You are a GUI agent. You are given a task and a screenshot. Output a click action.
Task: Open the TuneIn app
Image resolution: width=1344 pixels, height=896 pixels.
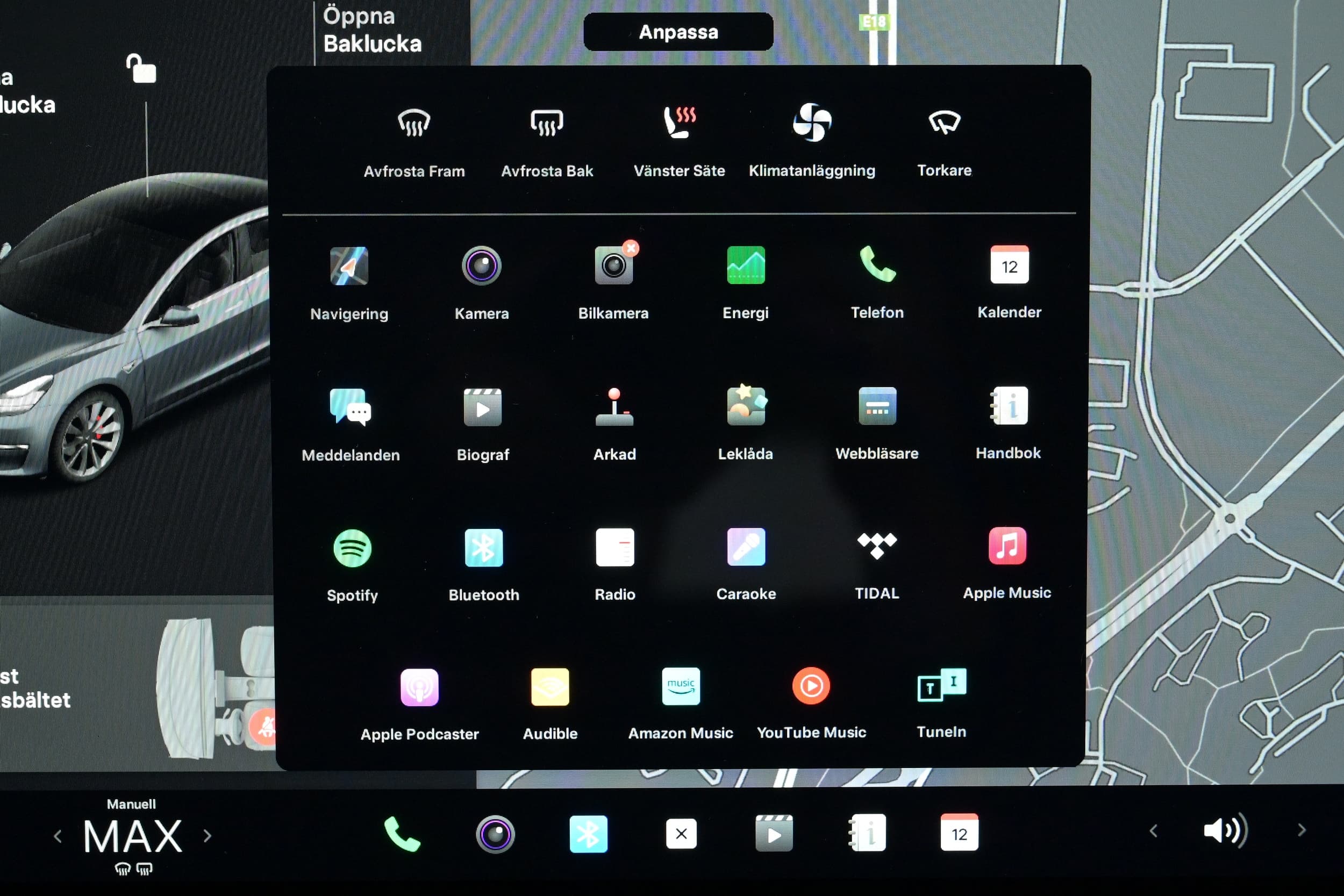(x=942, y=685)
